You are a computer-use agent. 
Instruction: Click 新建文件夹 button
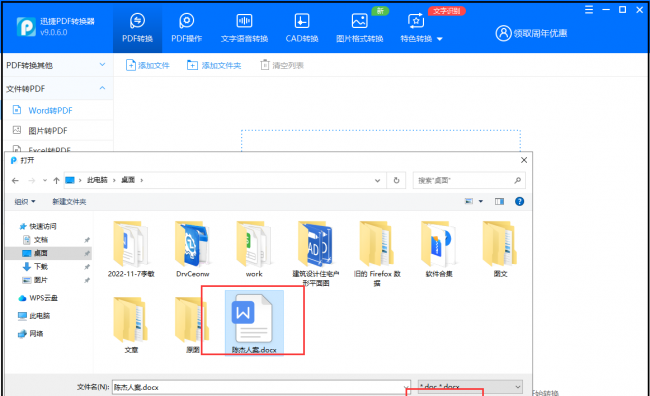tap(69, 202)
